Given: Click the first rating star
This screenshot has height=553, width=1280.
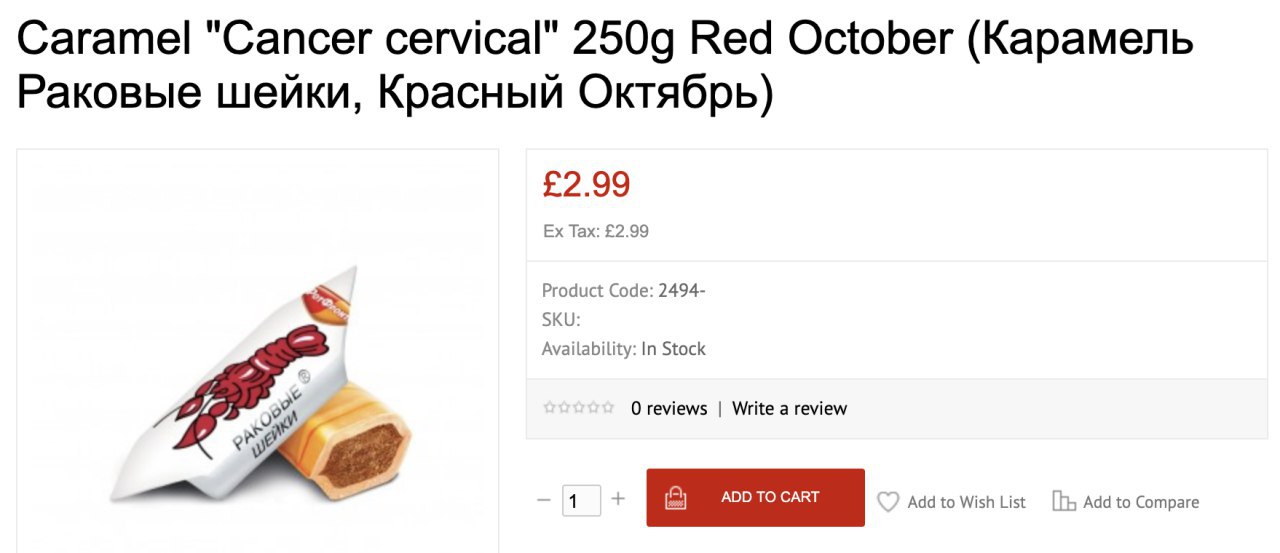Looking at the screenshot, I should (549, 408).
